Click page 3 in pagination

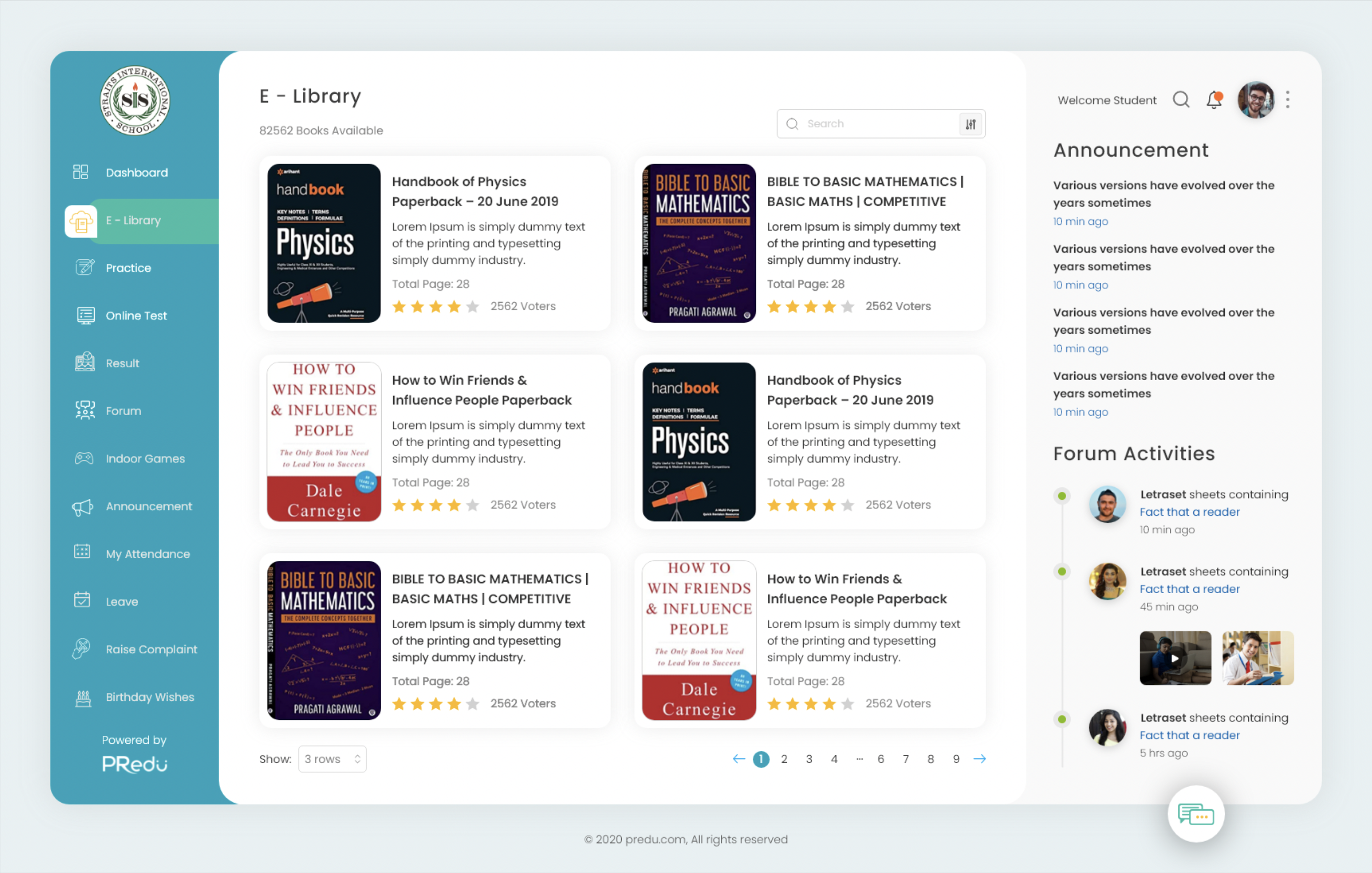pyautogui.click(x=809, y=758)
